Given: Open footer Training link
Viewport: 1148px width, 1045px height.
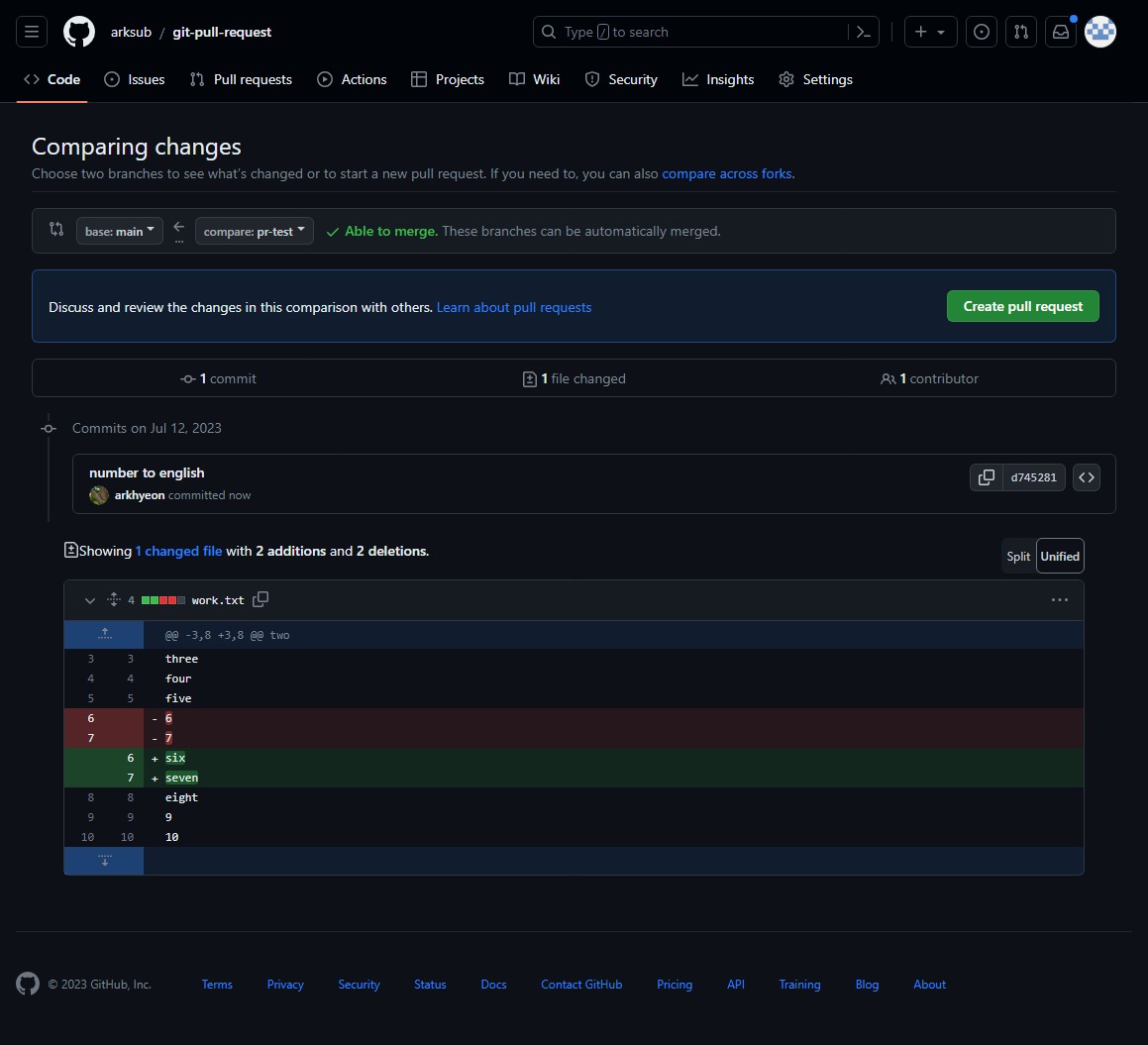Looking at the screenshot, I should 799,985.
